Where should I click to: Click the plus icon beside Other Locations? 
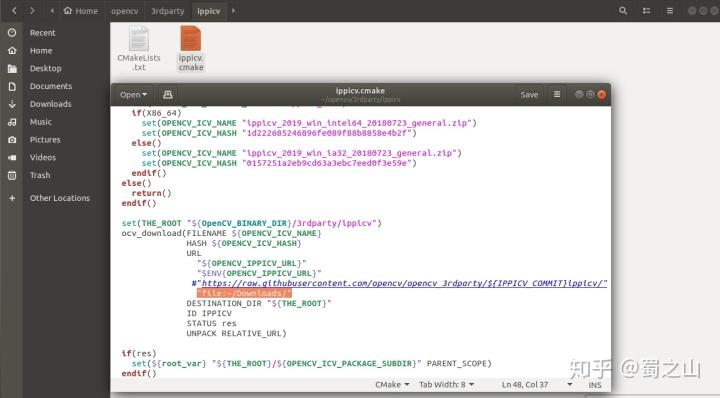point(12,198)
